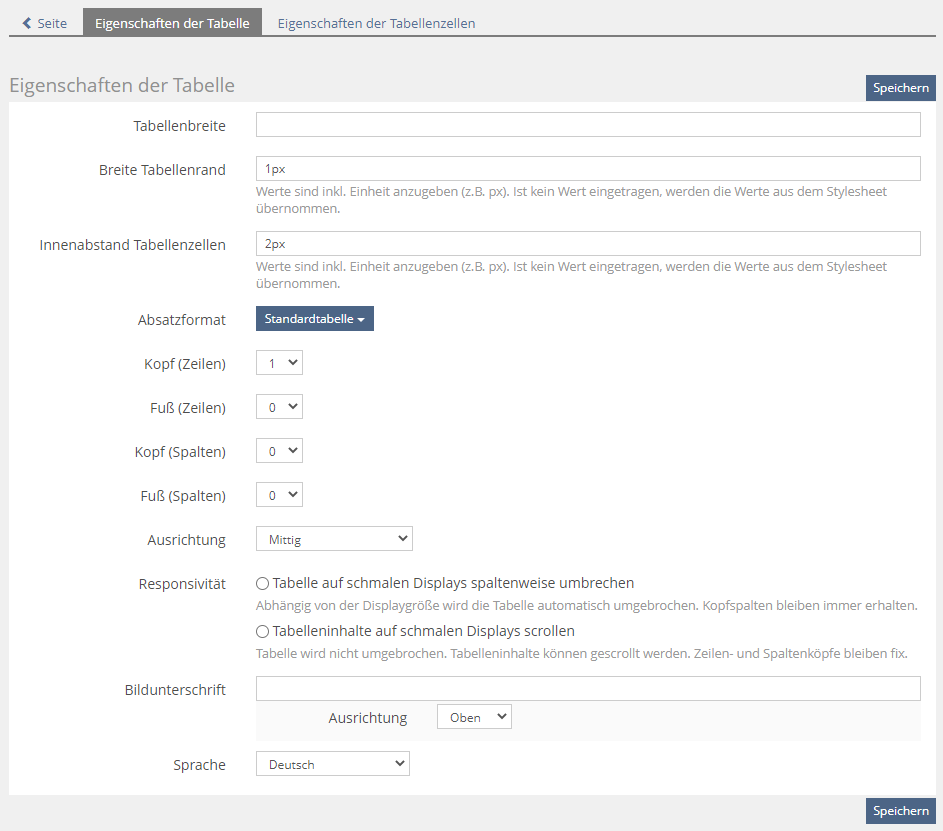Screen dimensions: 943x831
Task: Open the Kopf (Spalten) select box
Action: (x=279, y=451)
